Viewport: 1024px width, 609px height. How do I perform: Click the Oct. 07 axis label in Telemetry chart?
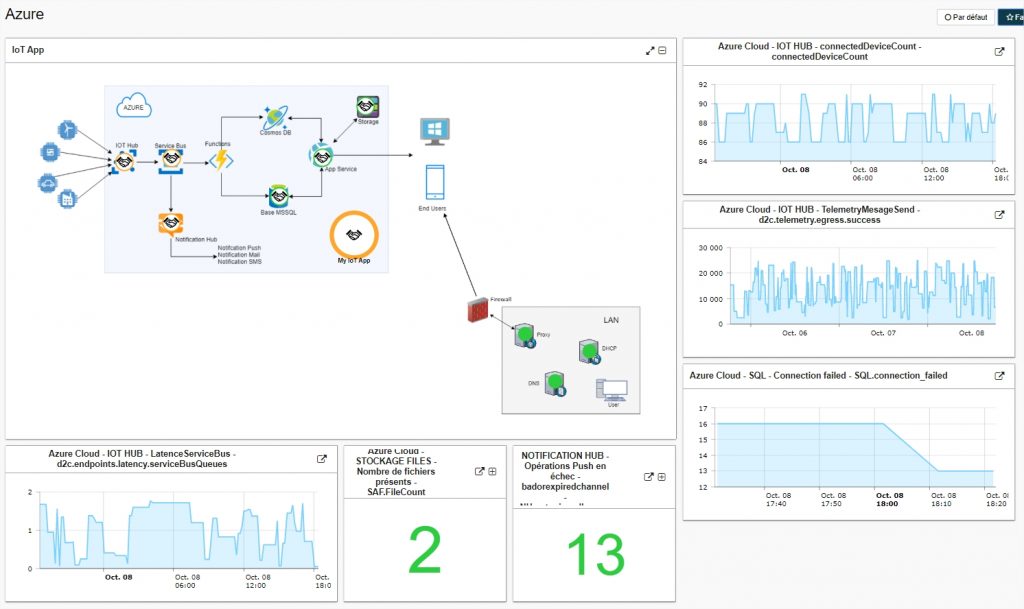[x=883, y=333]
